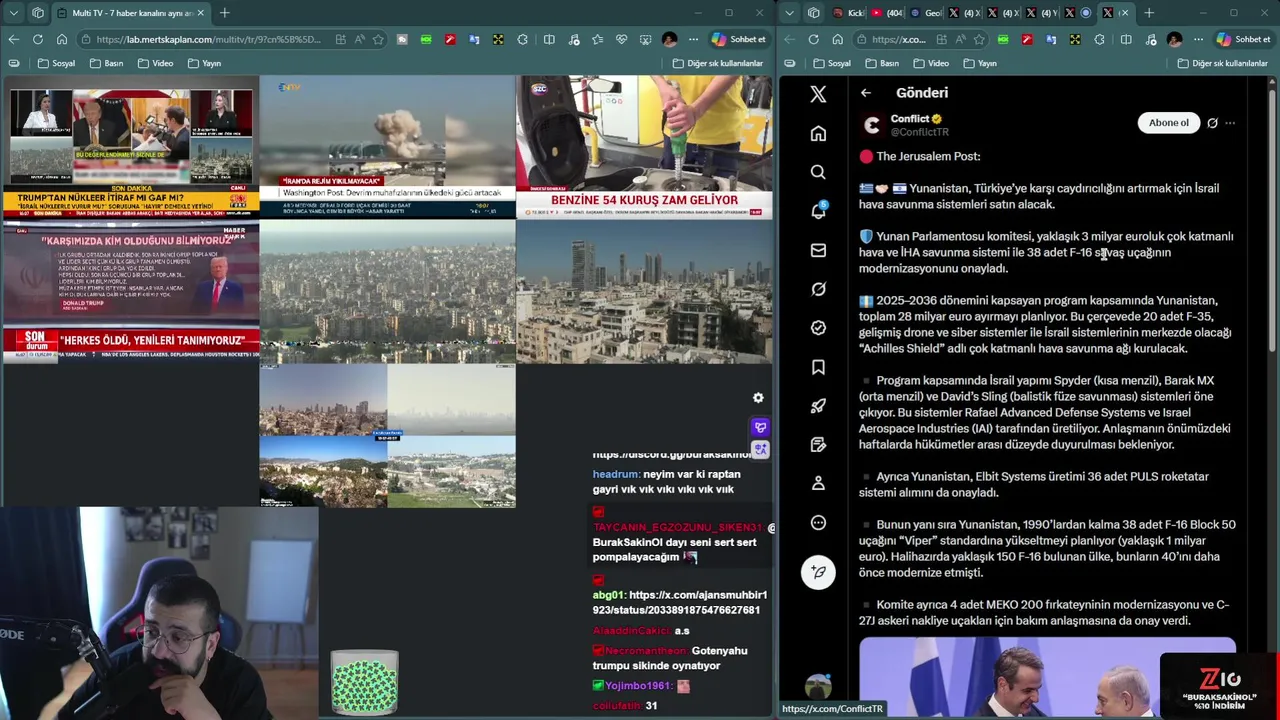The image size is (1280, 720).
Task: Click the X logo in the sidebar
Action: pyautogui.click(x=818, y=94)
